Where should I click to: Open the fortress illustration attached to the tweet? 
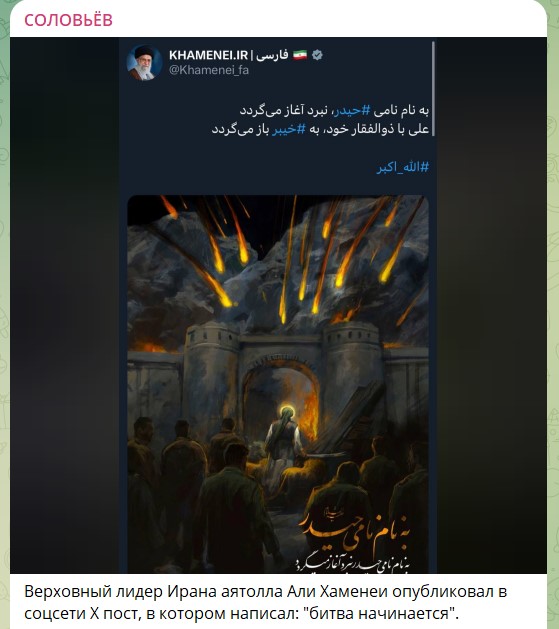tap(278, 384)
